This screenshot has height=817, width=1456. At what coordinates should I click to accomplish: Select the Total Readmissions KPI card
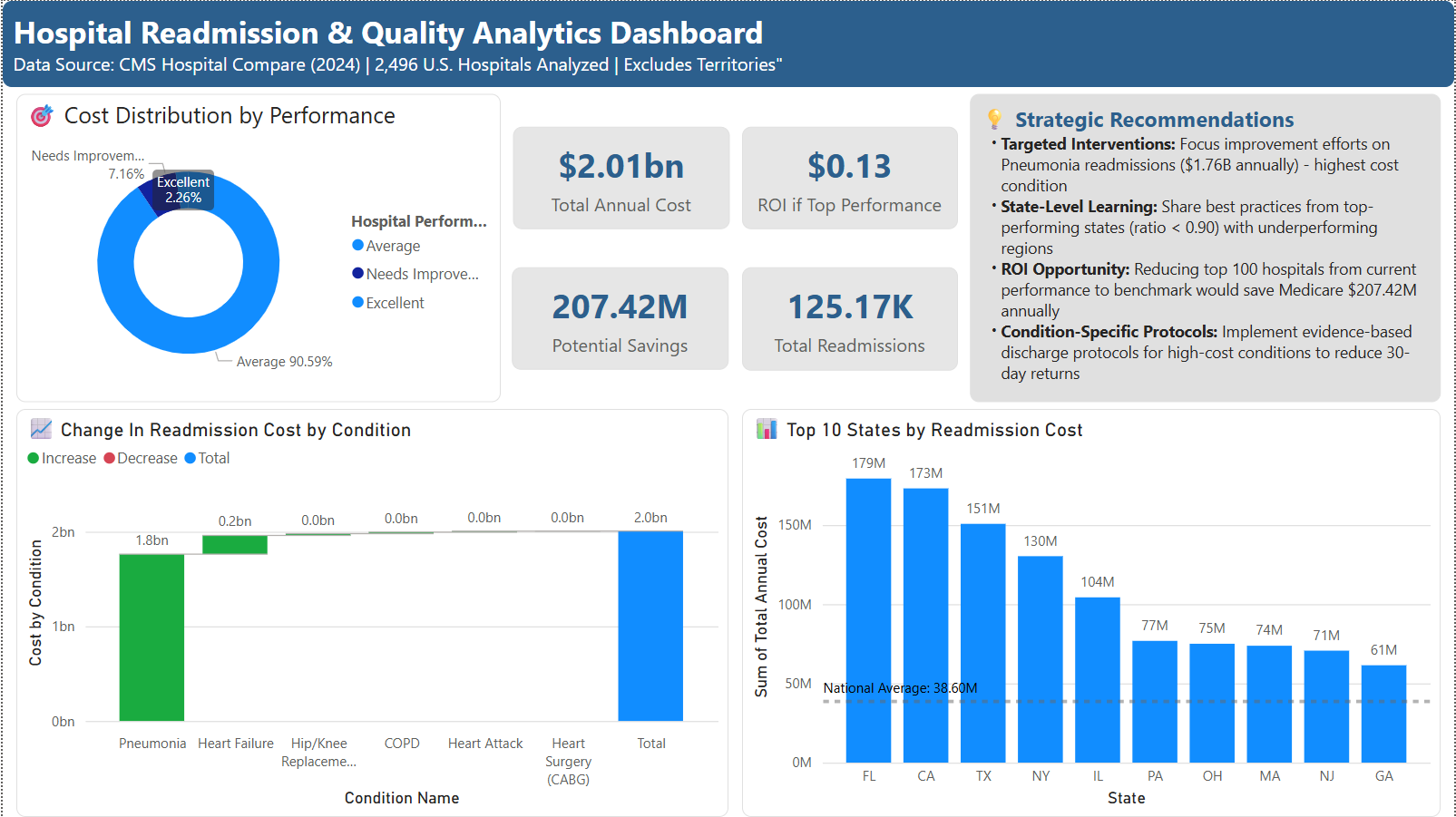(849, 319)
